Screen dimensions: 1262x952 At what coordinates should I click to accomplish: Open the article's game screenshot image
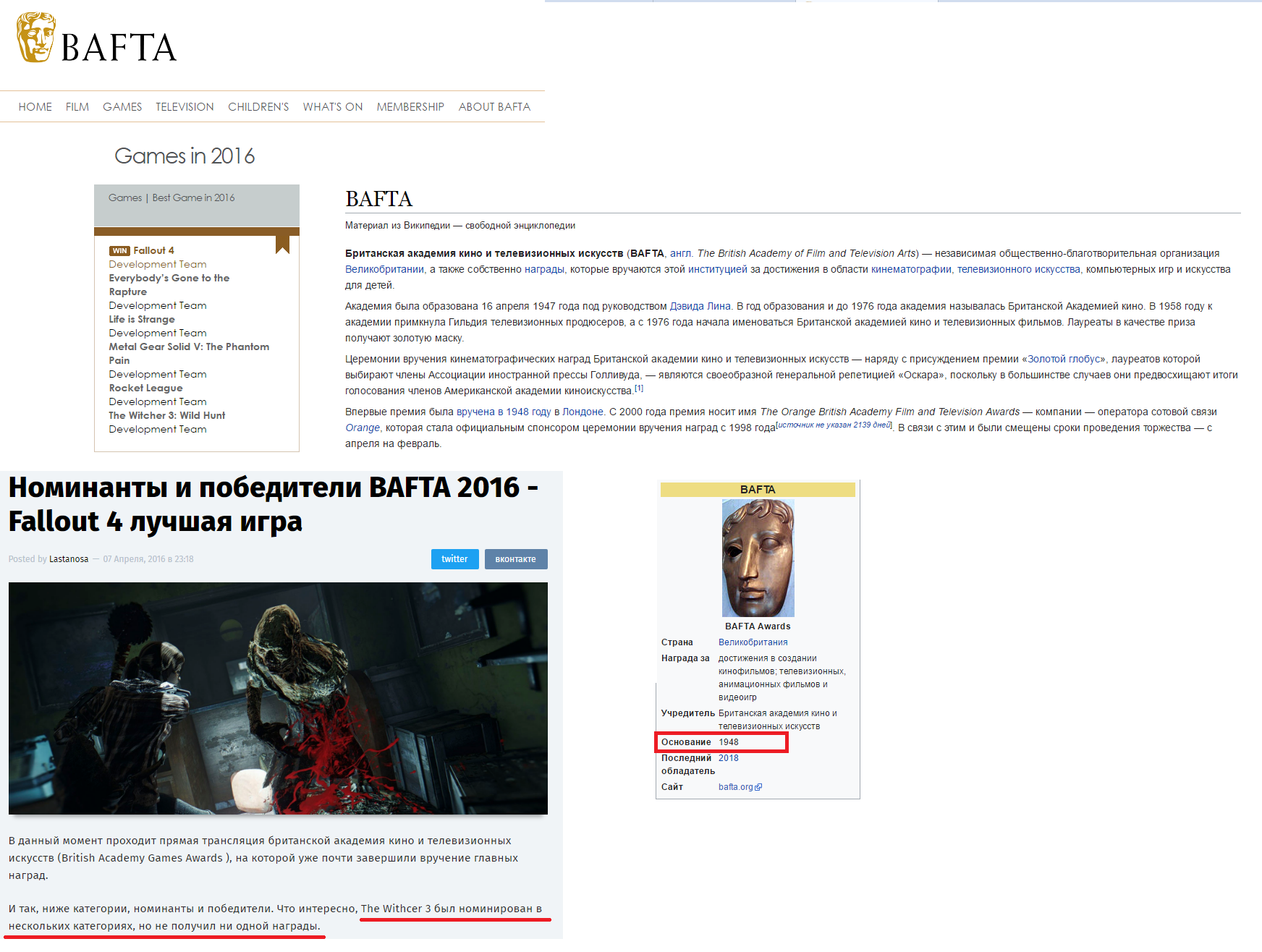pyautogui.click(x=278, y=698)
